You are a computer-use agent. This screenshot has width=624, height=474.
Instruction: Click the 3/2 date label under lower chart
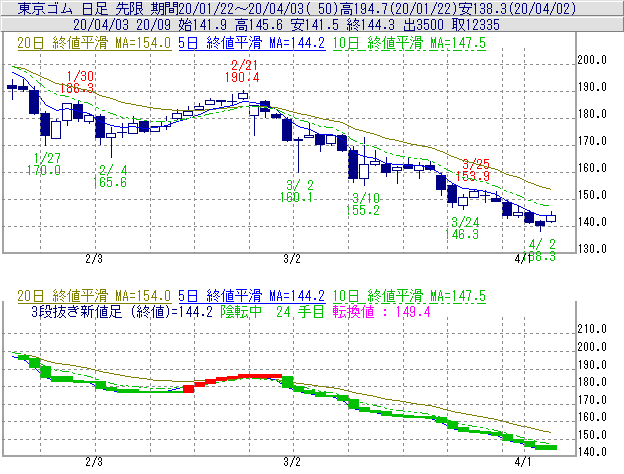[x=292, y=462]
